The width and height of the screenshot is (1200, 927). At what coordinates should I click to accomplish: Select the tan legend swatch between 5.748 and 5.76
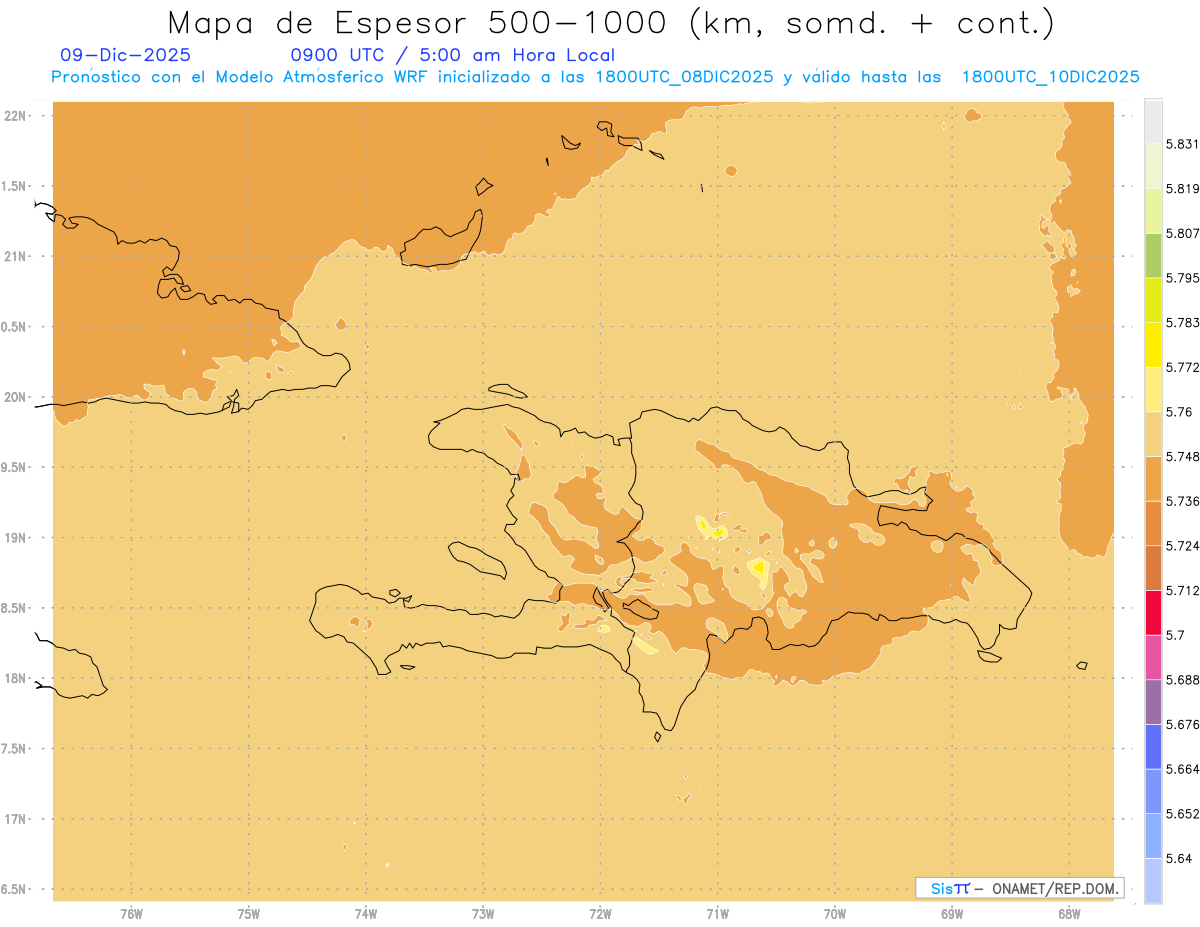[x=1153, y=434]
